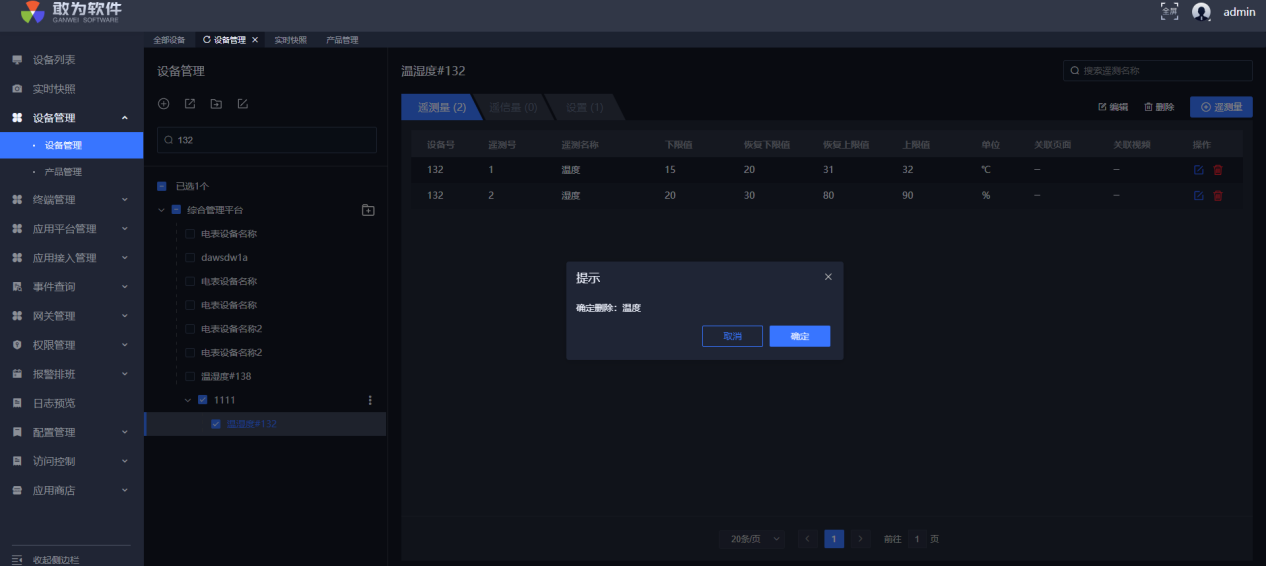This screenshot has height=566, width=1266.
Task: Check the 温湿度#138 checkbox
Action: (190, 376)
